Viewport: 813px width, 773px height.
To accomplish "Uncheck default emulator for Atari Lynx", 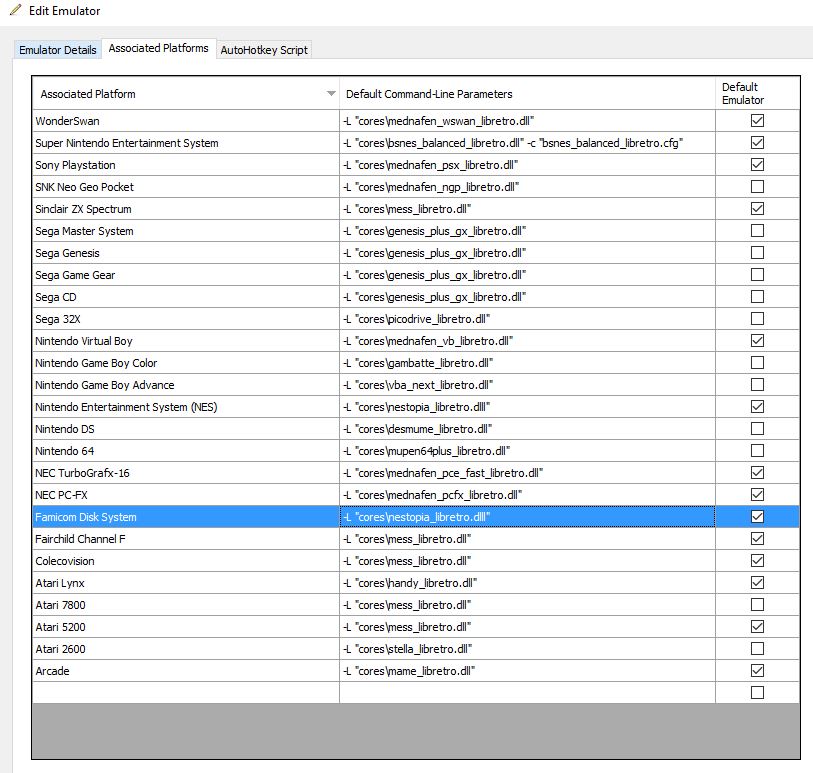I will (758, 583).
